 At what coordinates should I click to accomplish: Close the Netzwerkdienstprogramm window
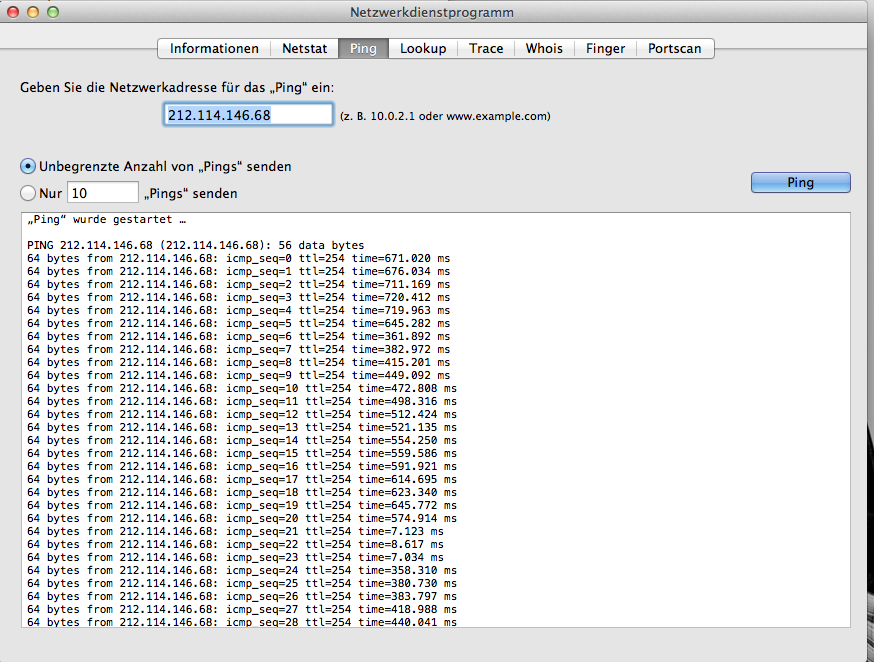point(13,12)
